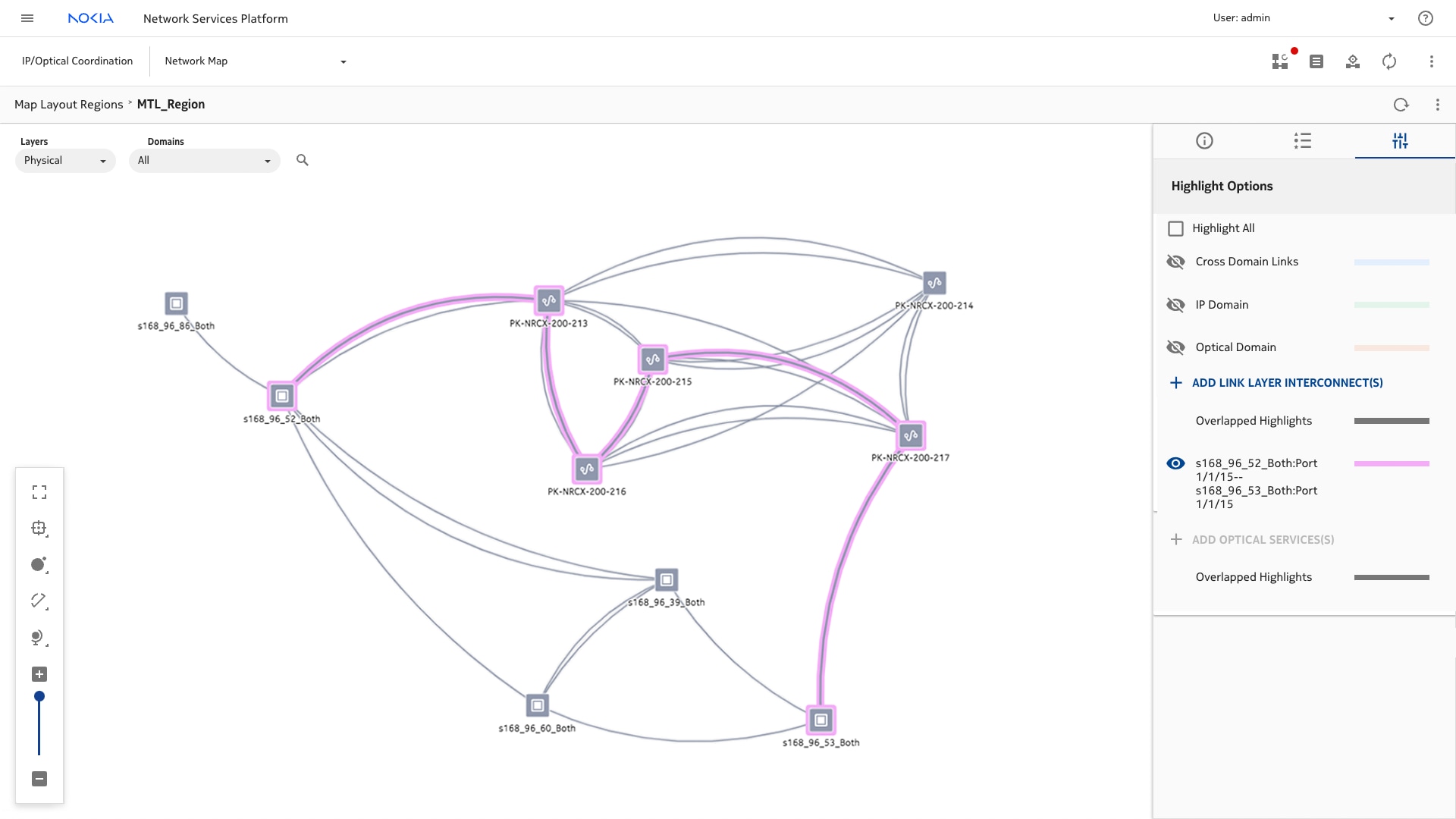Click the refresh icon beside MTL_Region
Image resolution: width=1456 pixels, height=819 pixels.
point(1401,105)
